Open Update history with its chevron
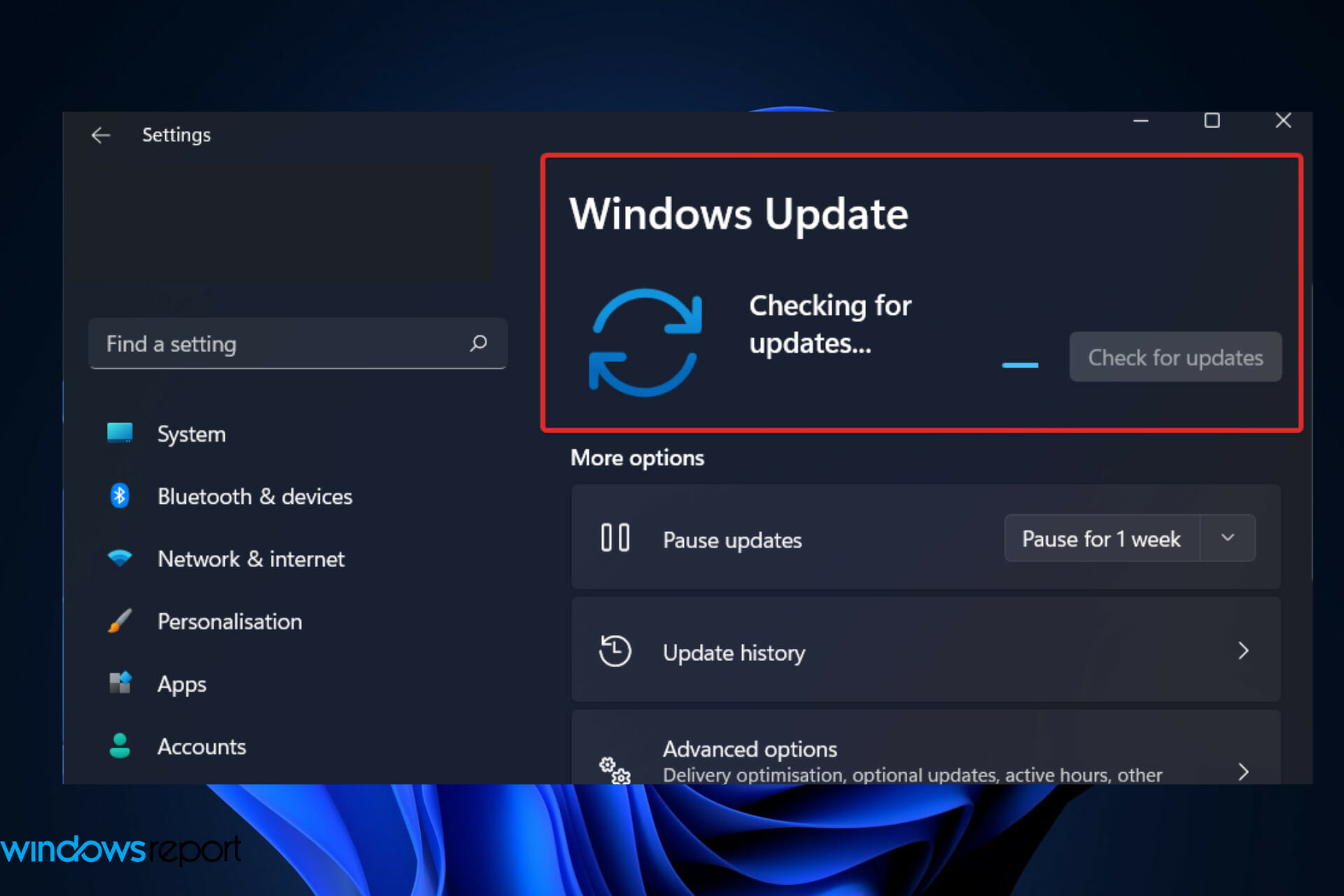 click(x=1243, y=650)
